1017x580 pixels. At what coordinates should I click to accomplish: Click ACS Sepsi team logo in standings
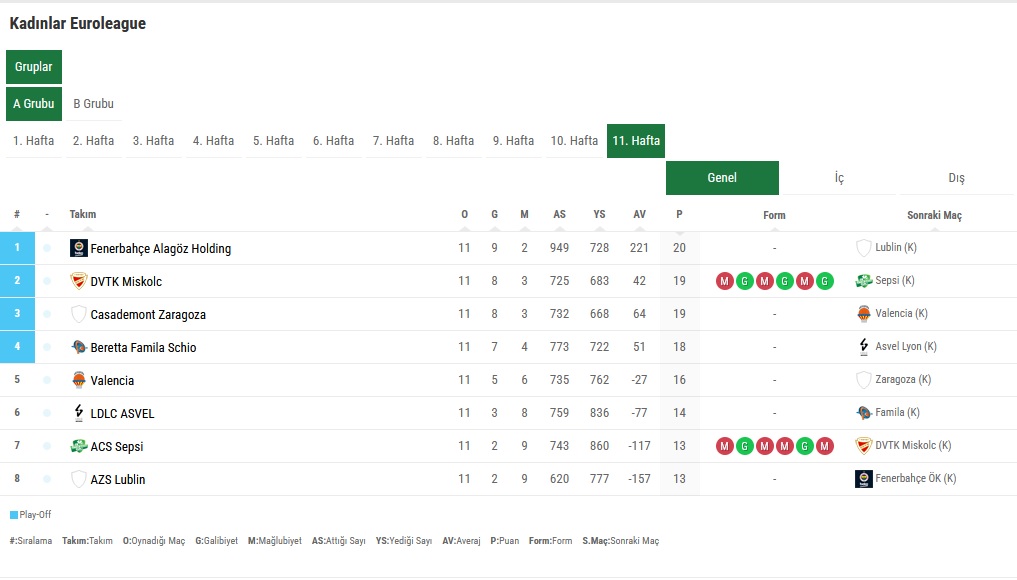[x=79, y=446]
